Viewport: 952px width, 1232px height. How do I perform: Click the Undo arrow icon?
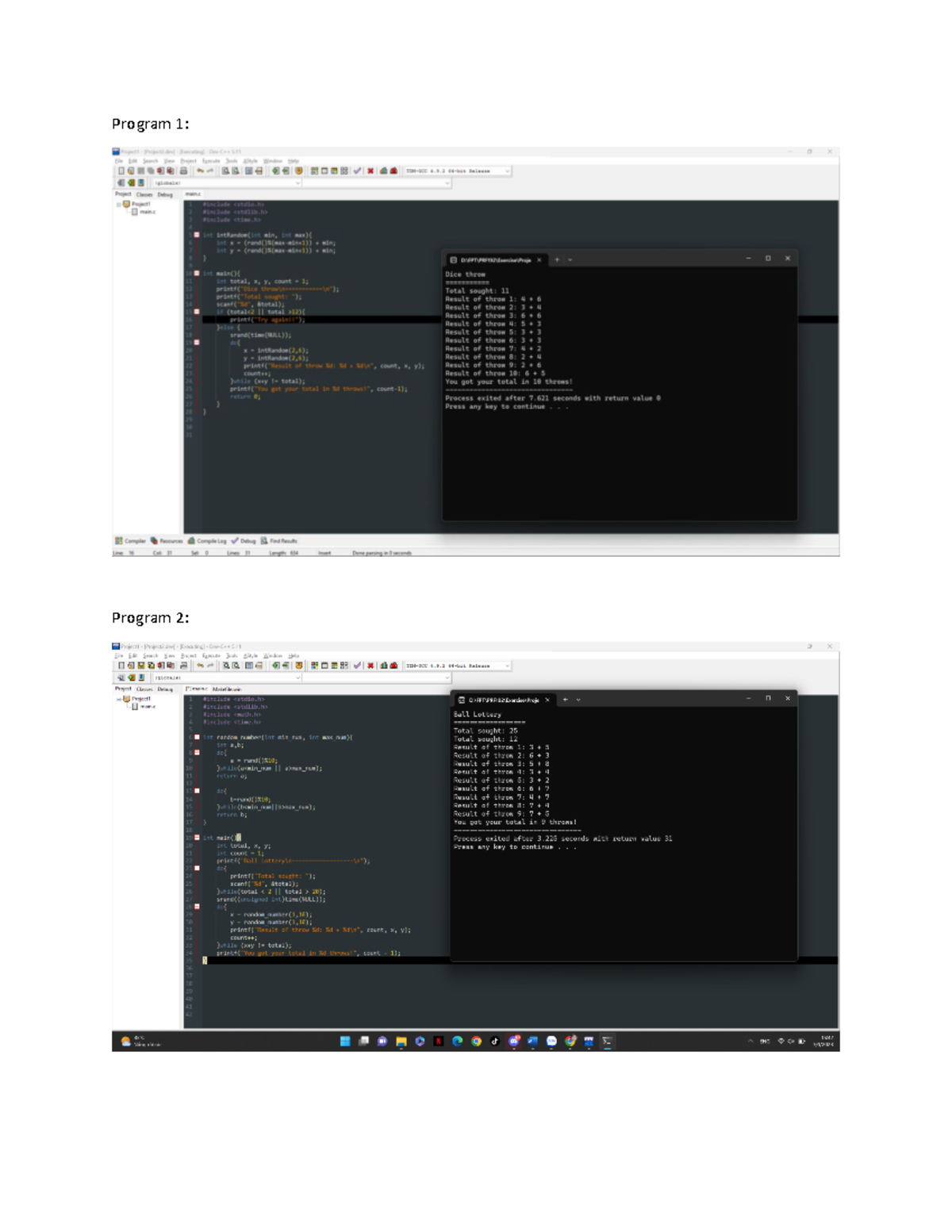pos(201,170)
